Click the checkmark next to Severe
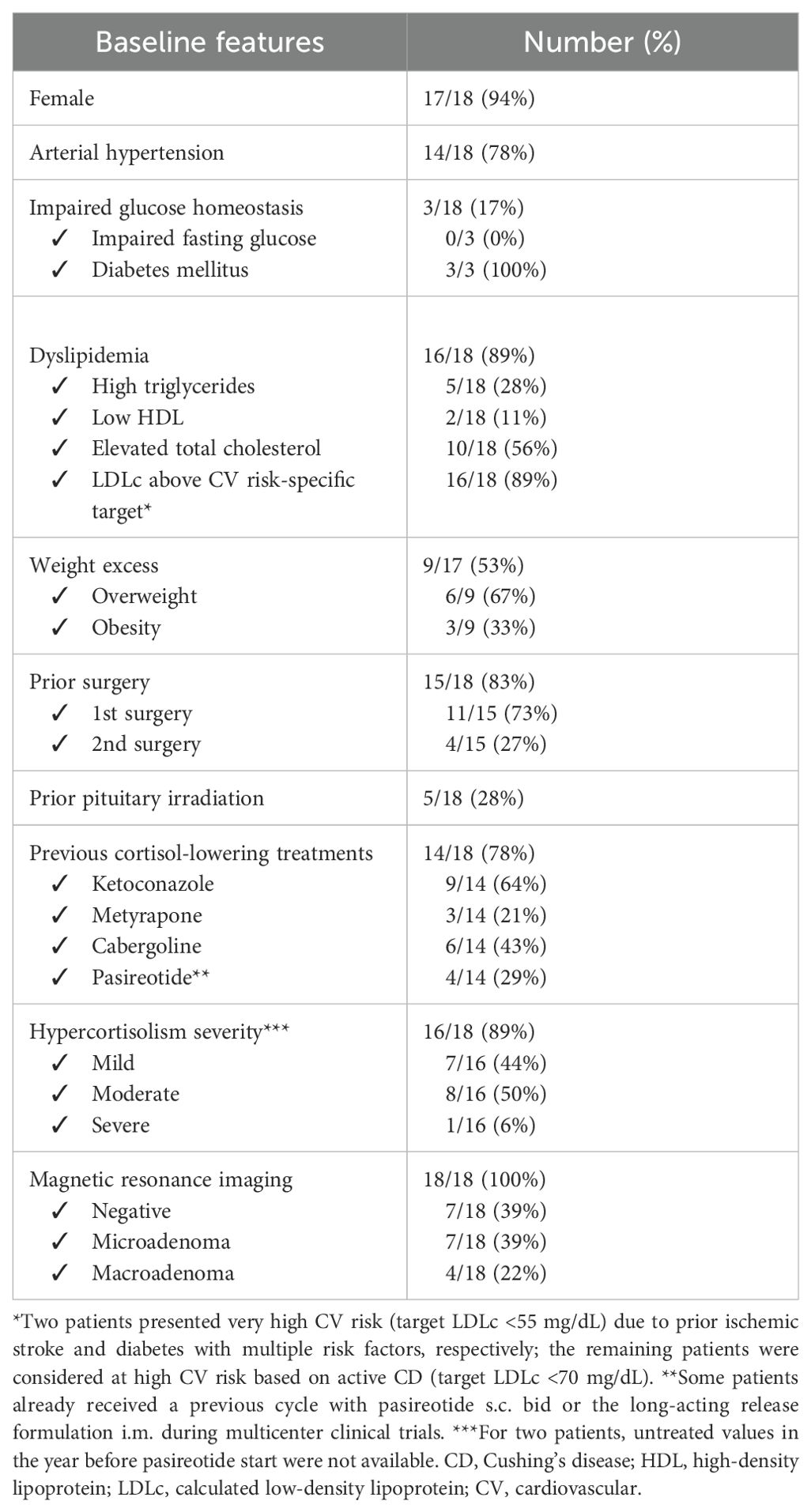The image size is (811, 1512). [x=58, y=1125]
